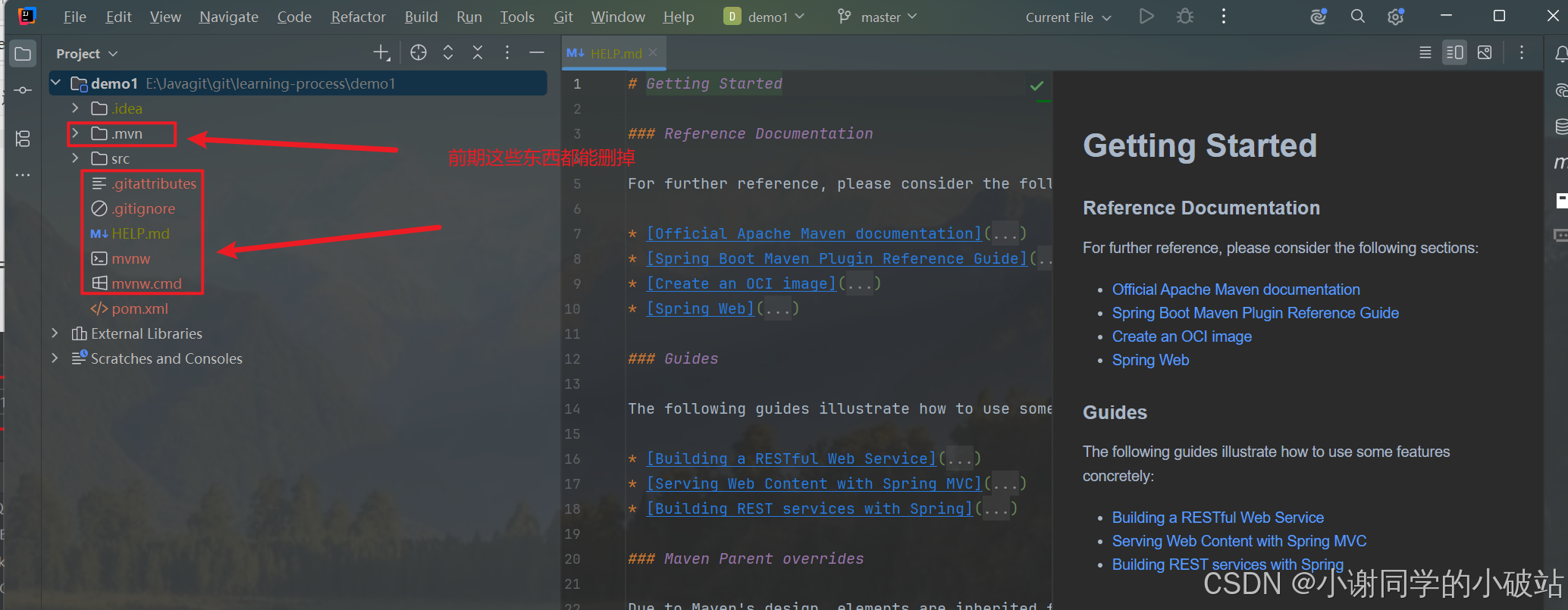Open IDE settings gear icon
The height and width of the screenshot is (610, 1568).
[1395, 16]
